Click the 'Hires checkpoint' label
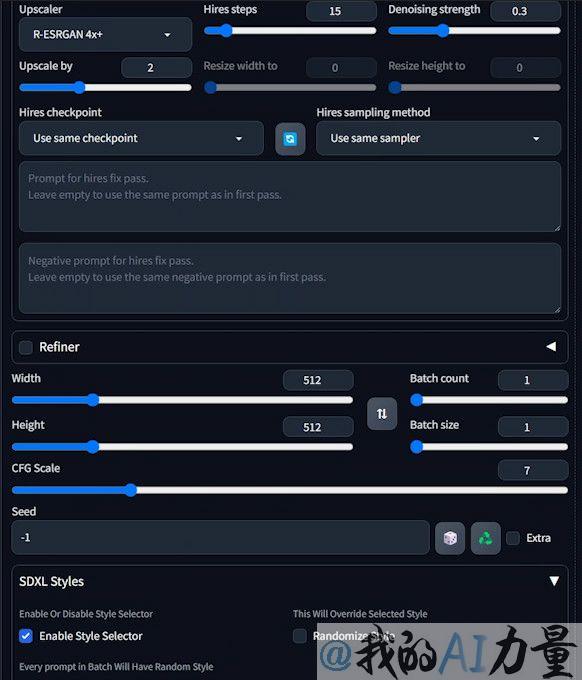This screenshot has width=582, height=680. (60, 112)
